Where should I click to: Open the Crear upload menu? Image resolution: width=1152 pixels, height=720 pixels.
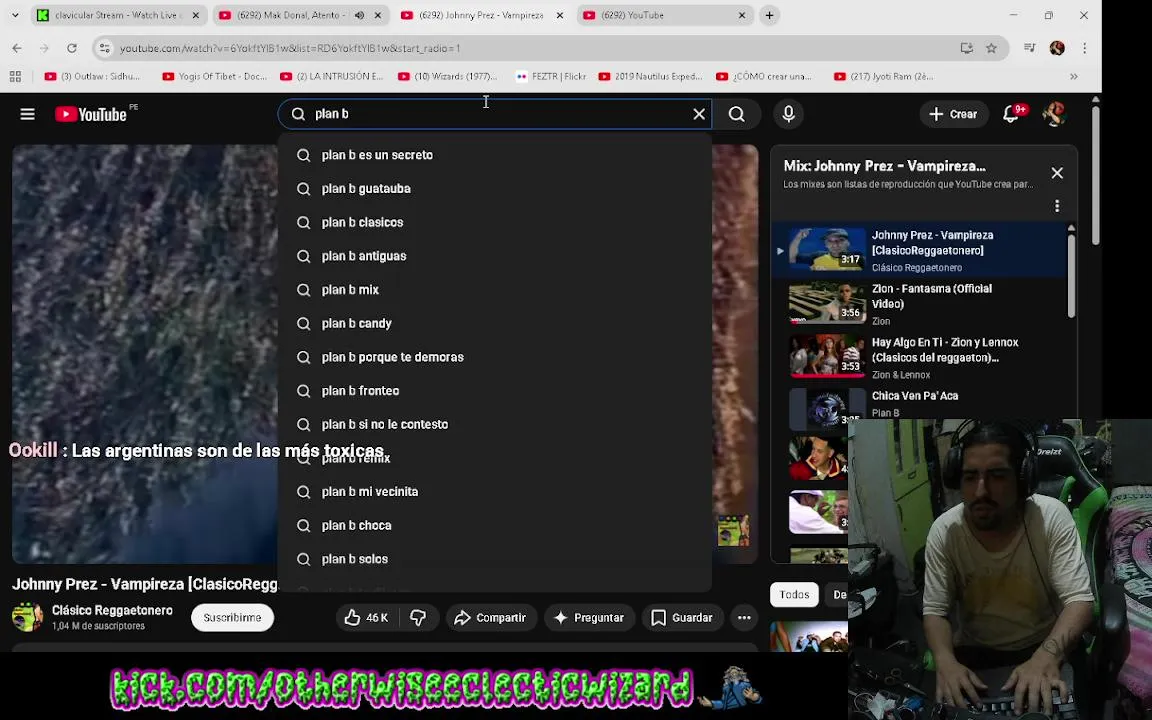[953, 114]
